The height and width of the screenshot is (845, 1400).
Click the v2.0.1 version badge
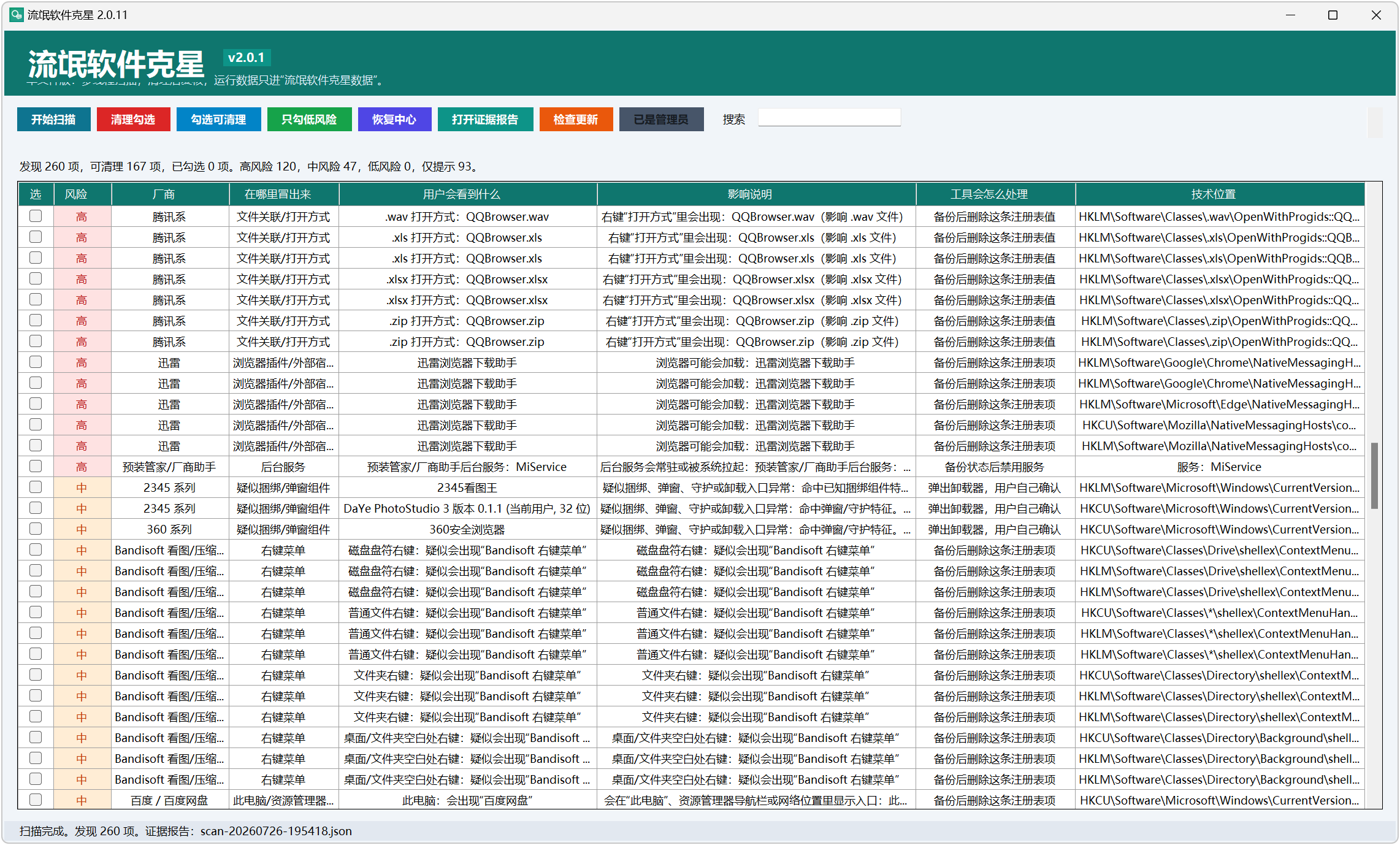coord(247,58)
